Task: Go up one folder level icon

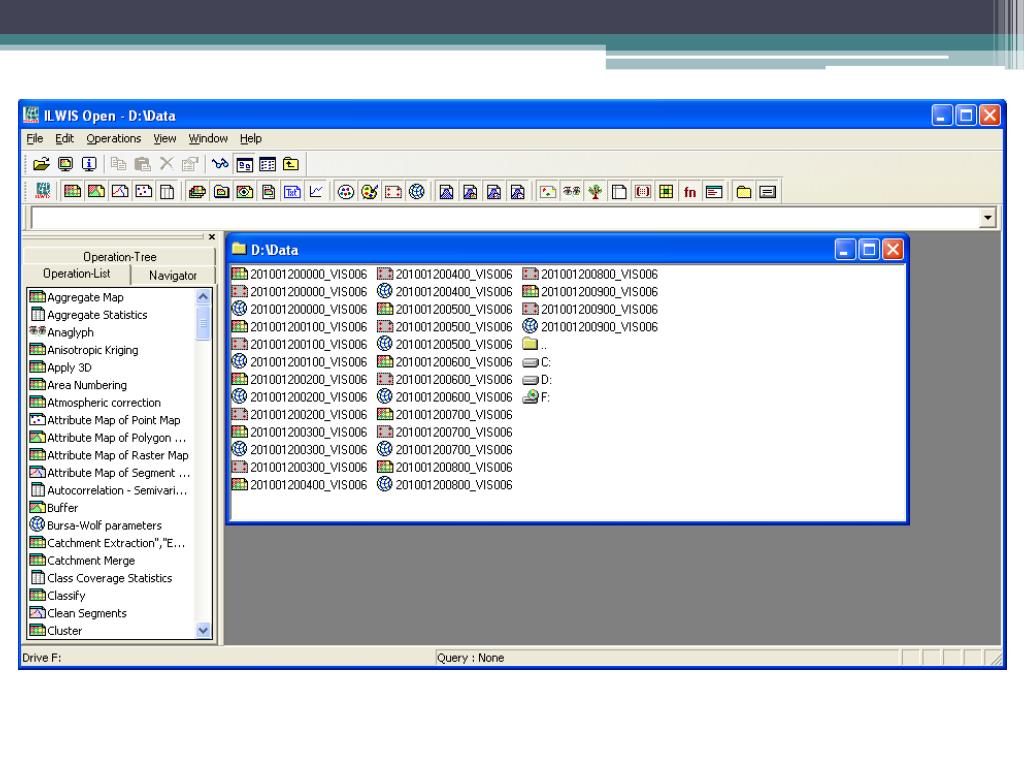Action: [x=291, y=165]
